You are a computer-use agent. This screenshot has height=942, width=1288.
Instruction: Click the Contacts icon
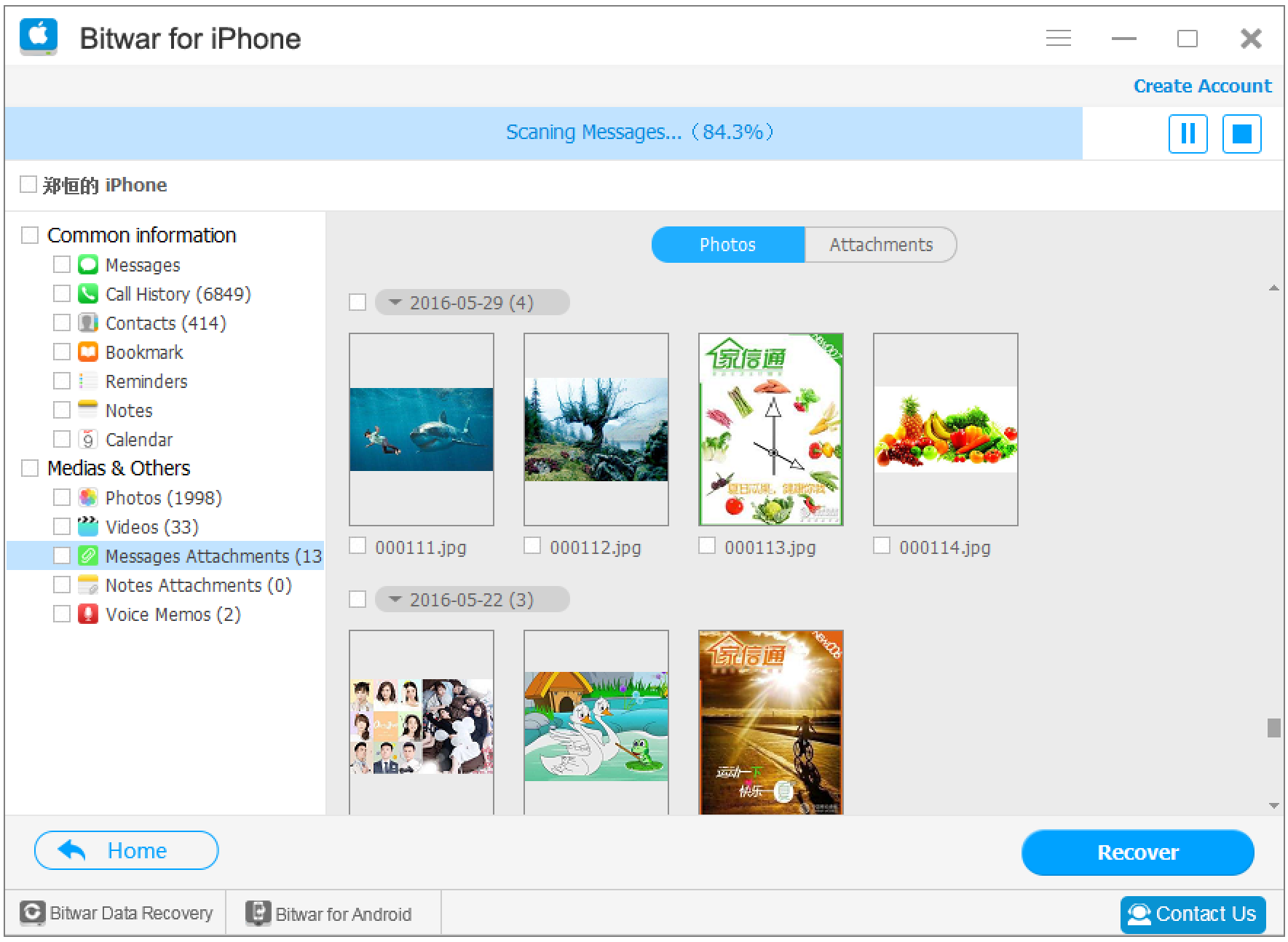pyautogui.click(x=88, y=322)
